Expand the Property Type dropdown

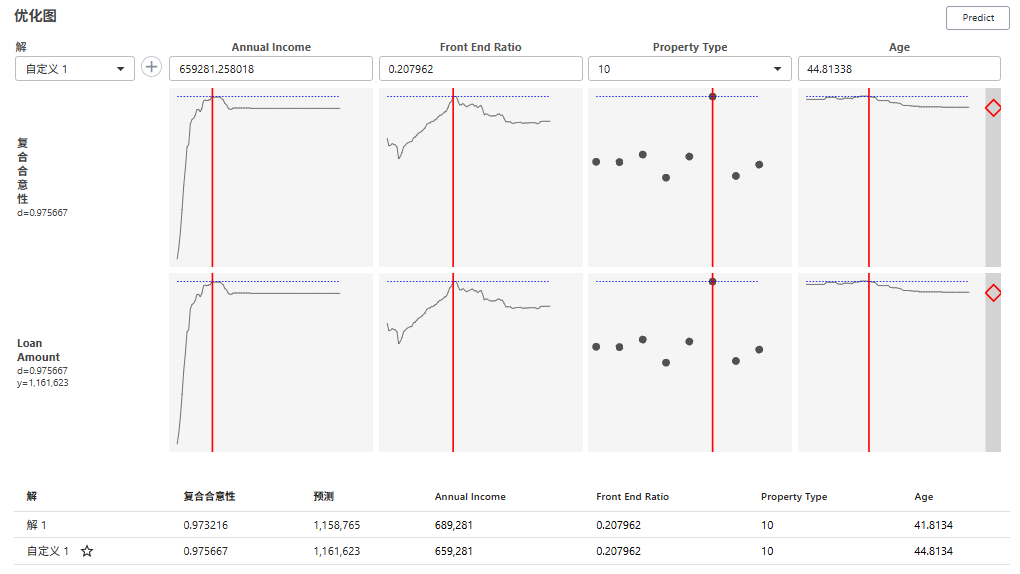tap(689, 68)
